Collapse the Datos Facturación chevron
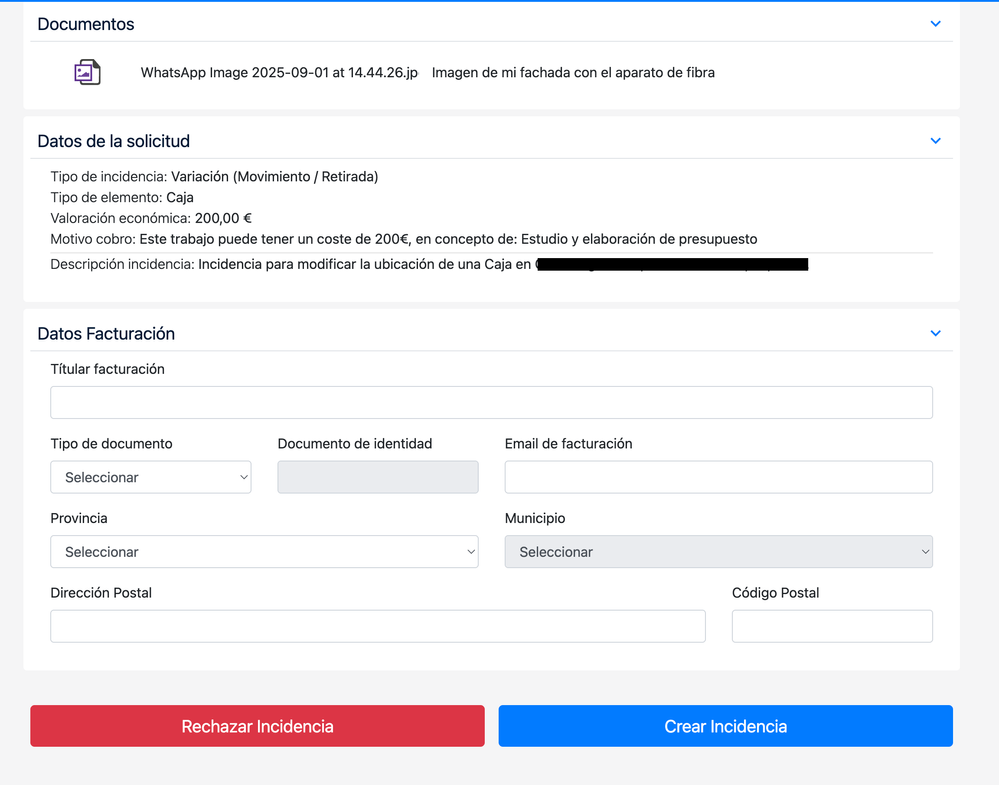999x785 pixels. pyautogui.click(x=935, y=333)
